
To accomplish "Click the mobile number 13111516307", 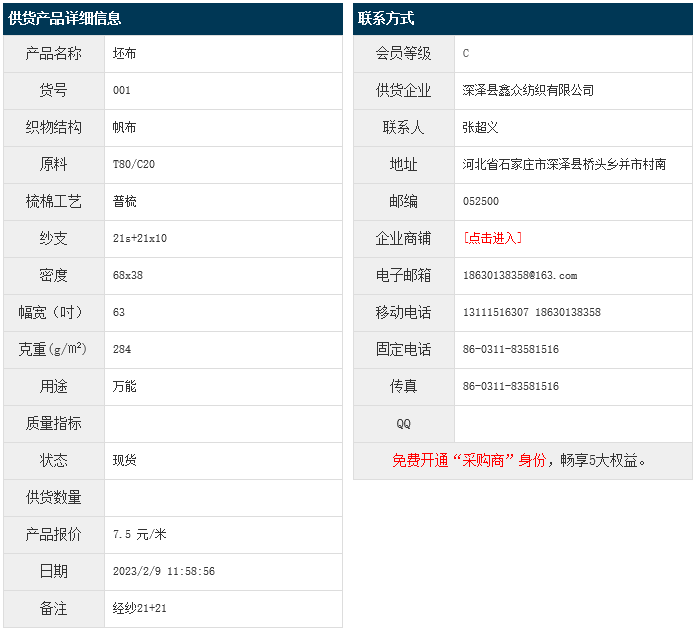I will [496, 312].
